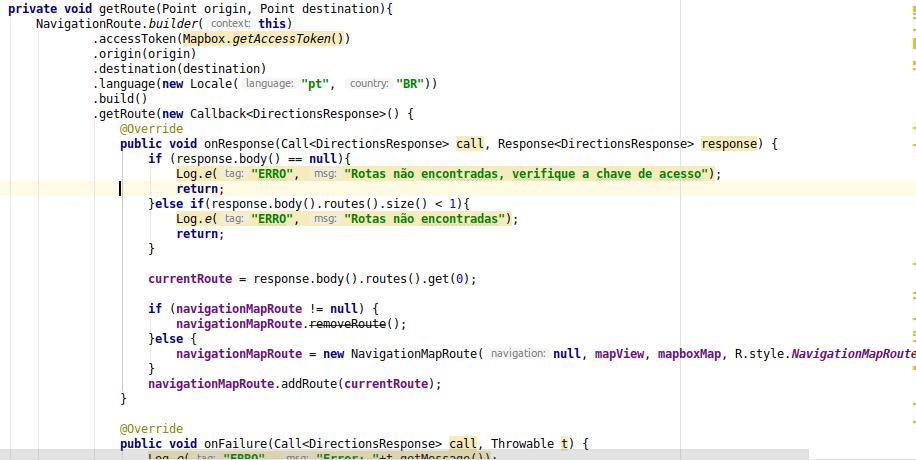Click the 'context:' parameter hint label
The image size is (916, 460).
pos(231,24)
